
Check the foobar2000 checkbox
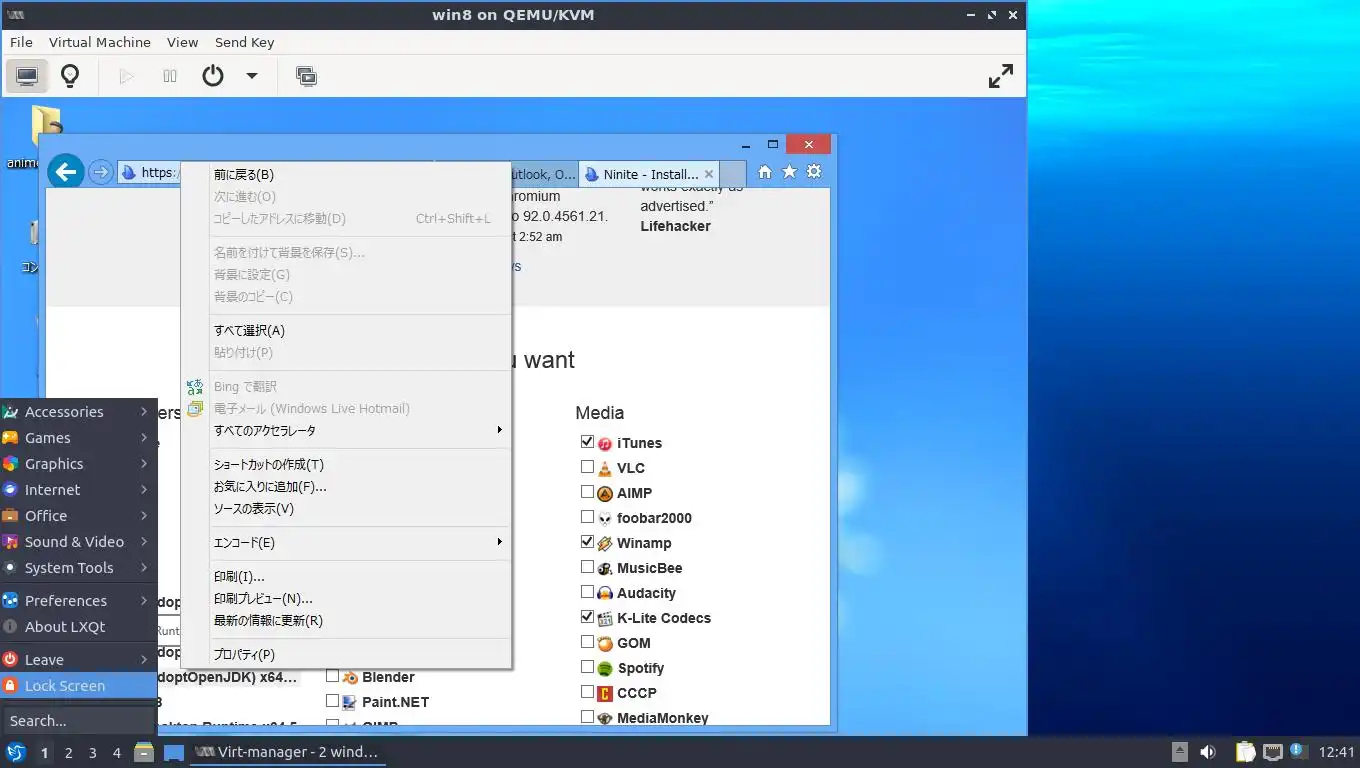click(587, 516)
